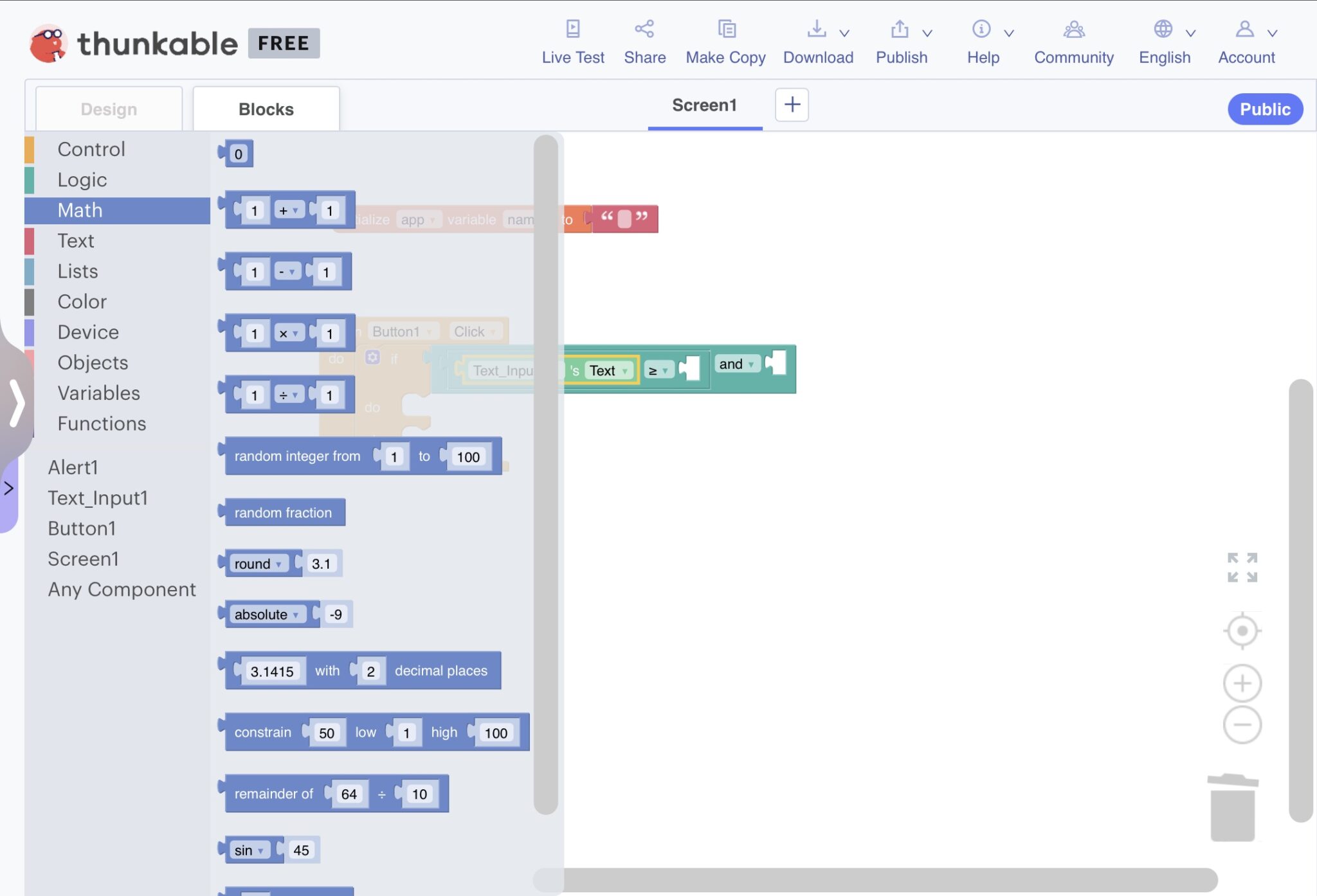The height and width of the screenshot is (896, 1317).
Task: Add a new screen with the plus button
Action: pos(790,104)
